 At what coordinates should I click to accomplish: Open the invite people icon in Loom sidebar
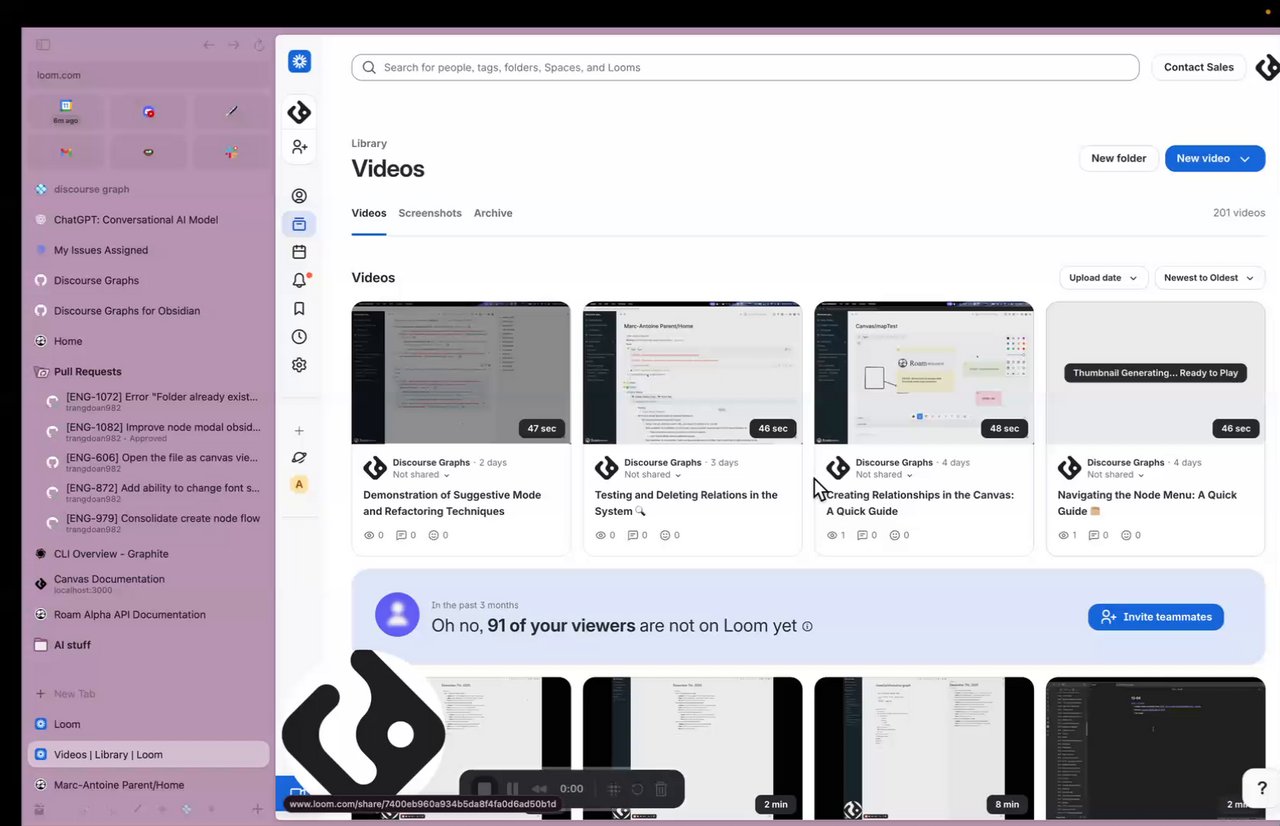299,147
